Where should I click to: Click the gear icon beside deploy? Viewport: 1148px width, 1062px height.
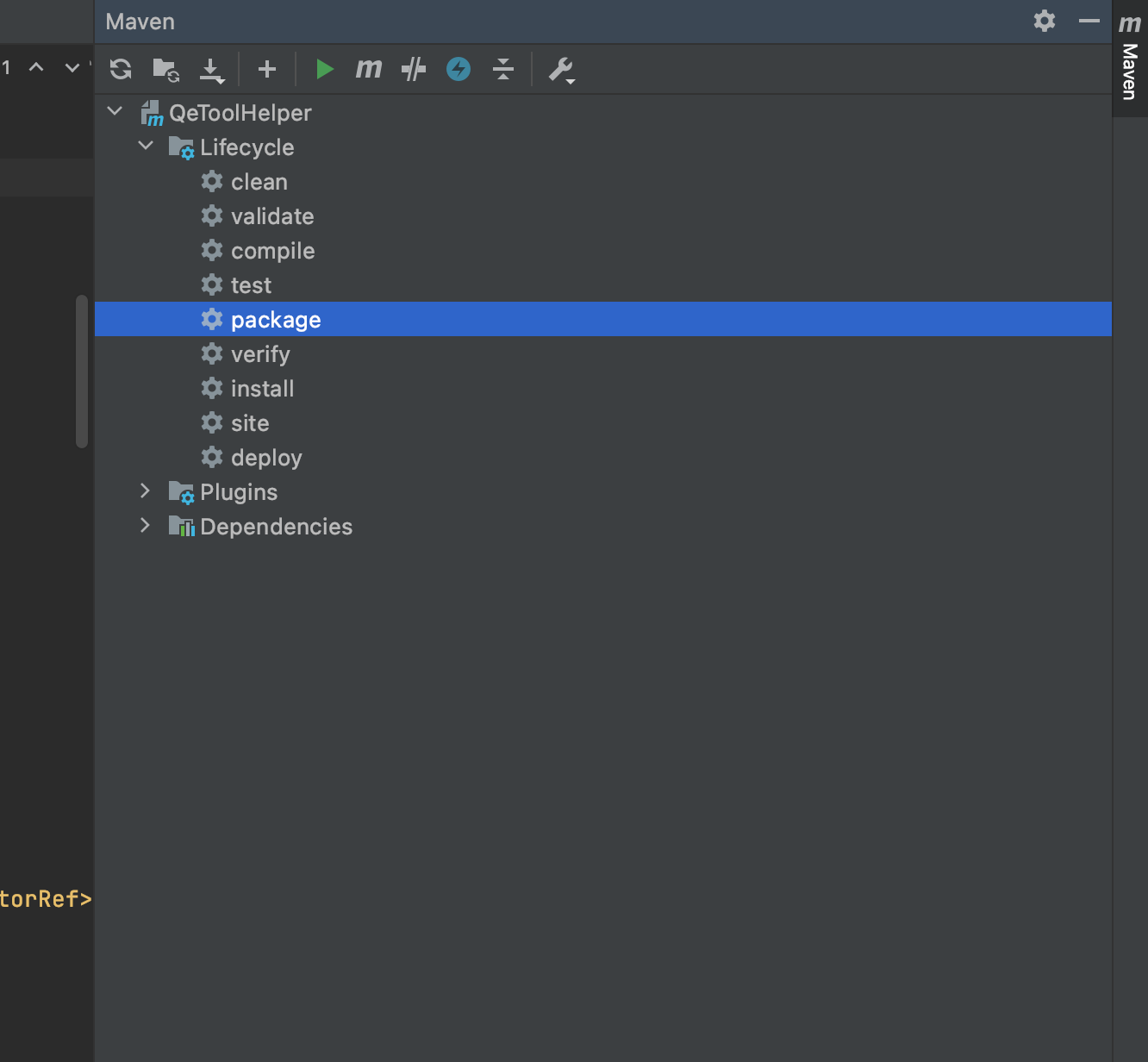(212, 457)
